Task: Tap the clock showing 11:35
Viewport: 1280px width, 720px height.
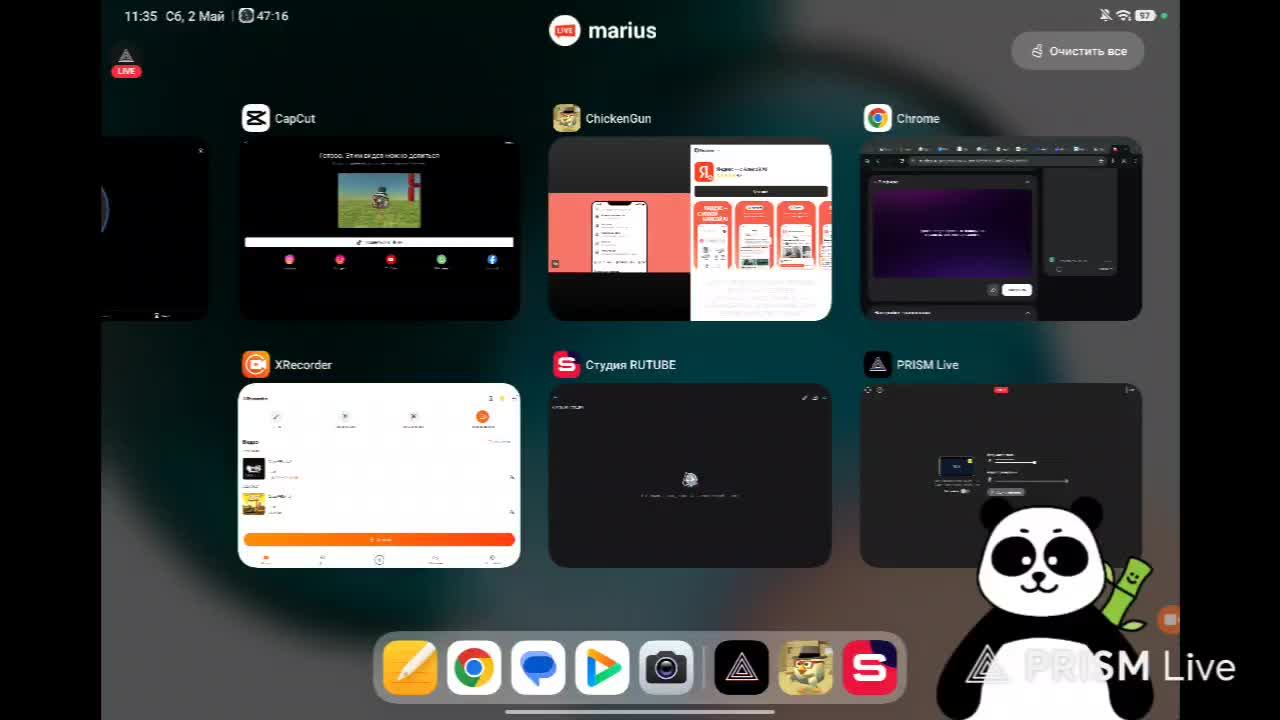Action: [141, 16]
